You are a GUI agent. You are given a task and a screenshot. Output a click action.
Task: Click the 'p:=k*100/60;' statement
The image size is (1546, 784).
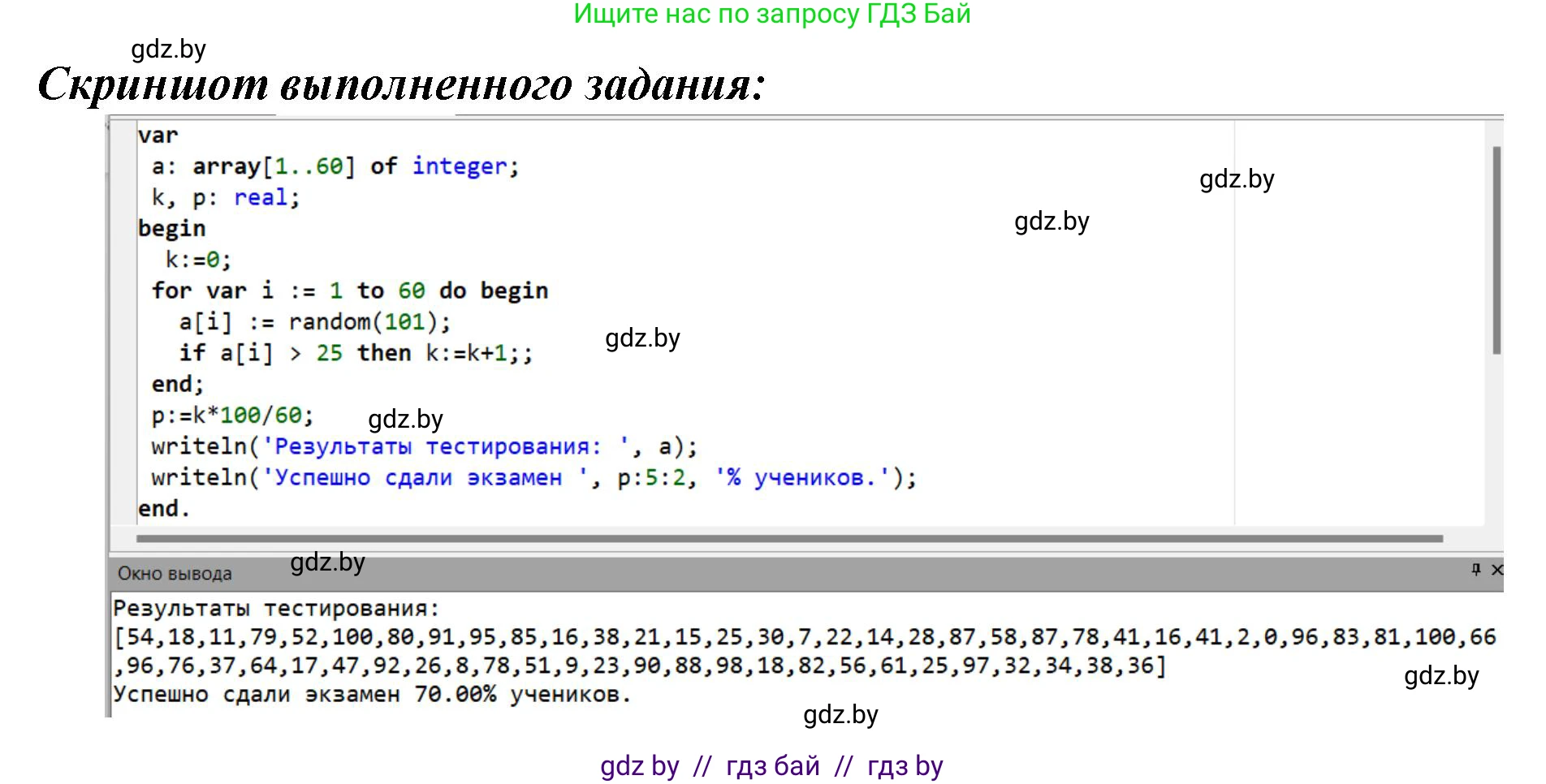tap(231, 416)
